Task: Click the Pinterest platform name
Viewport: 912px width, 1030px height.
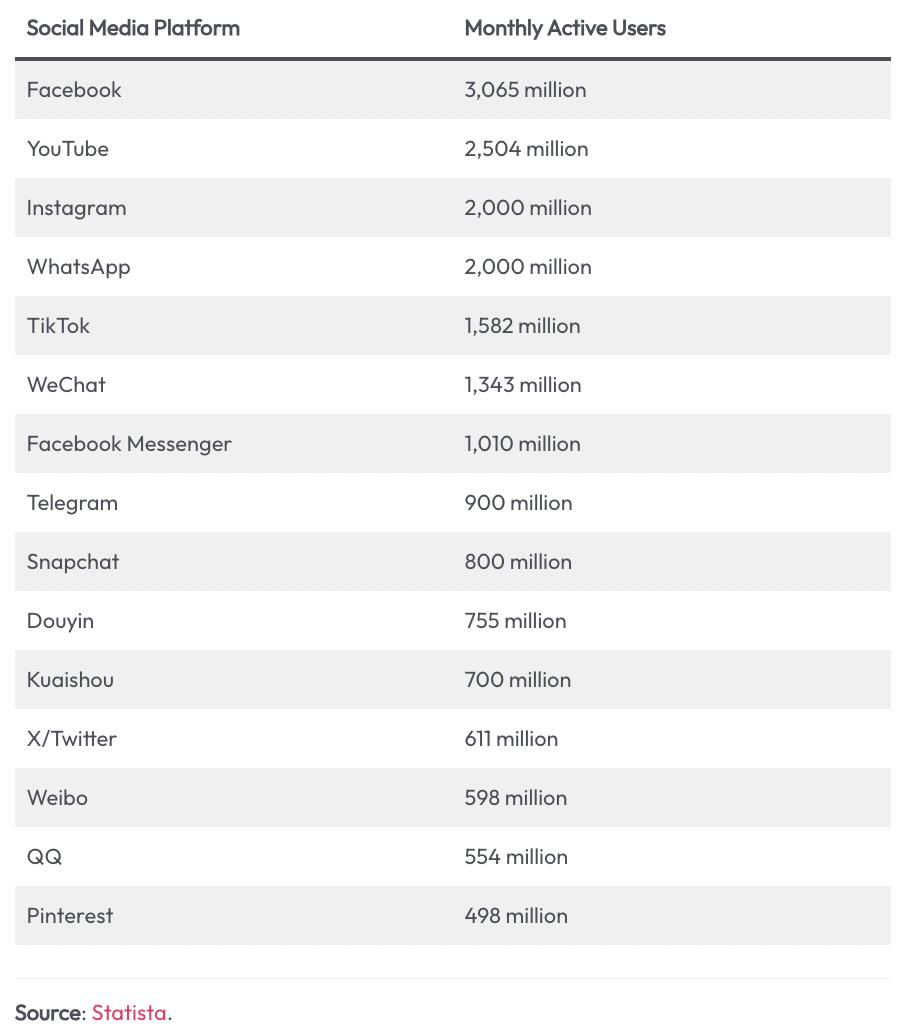Action: 70,916
